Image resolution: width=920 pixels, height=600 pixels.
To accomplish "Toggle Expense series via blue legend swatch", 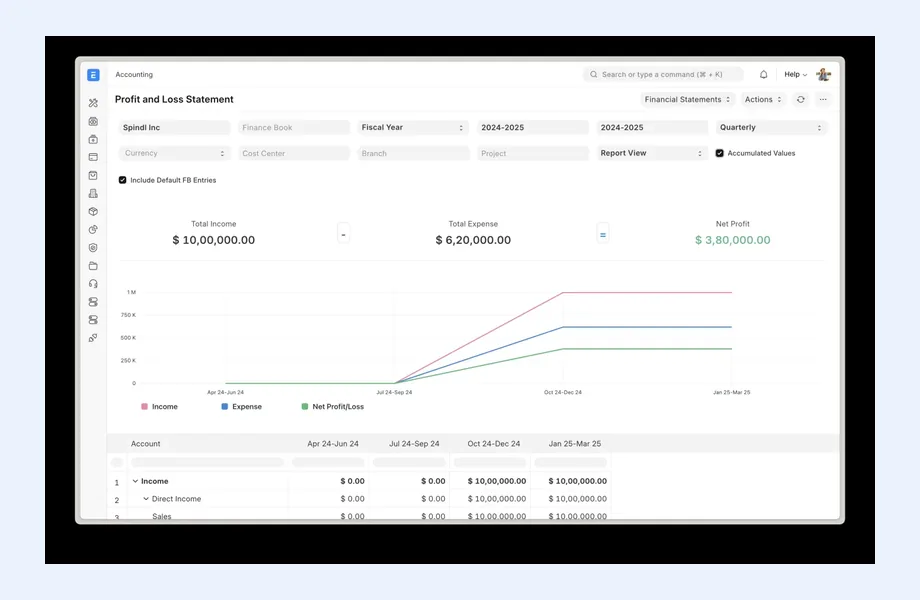I will [225, 406].
